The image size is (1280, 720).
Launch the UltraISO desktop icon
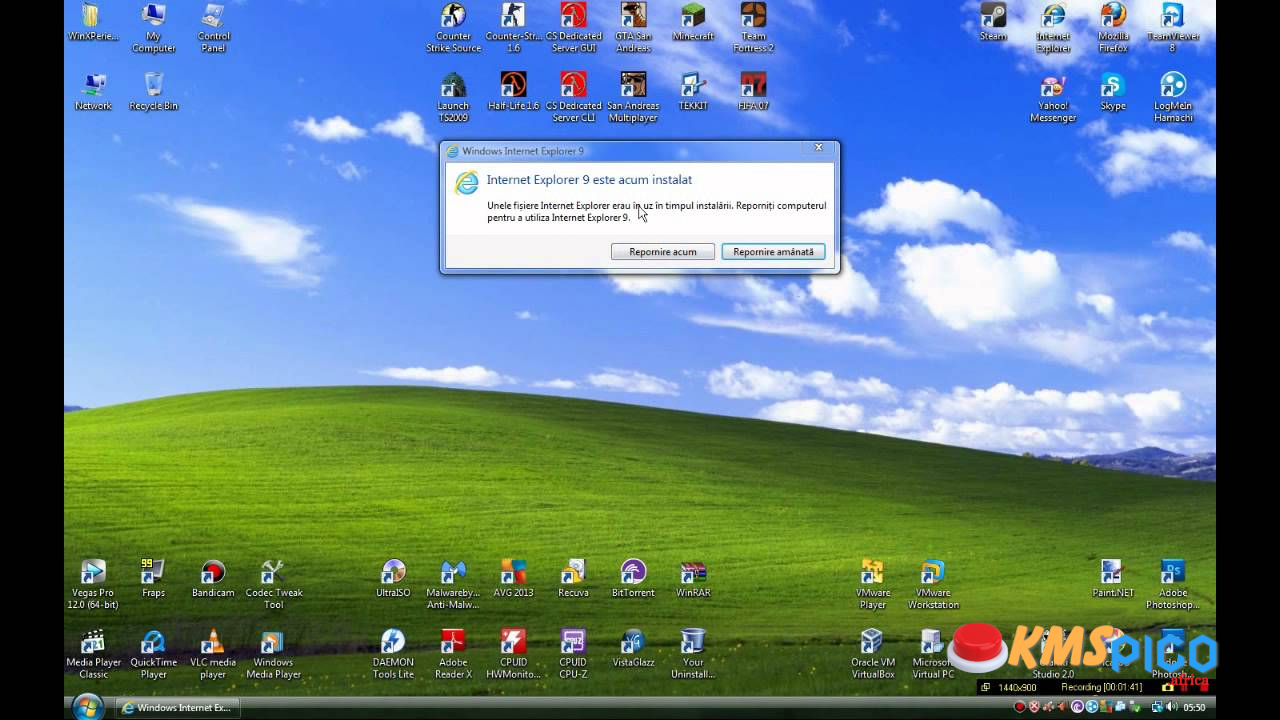pyautogui.click(x=393, y=579)
